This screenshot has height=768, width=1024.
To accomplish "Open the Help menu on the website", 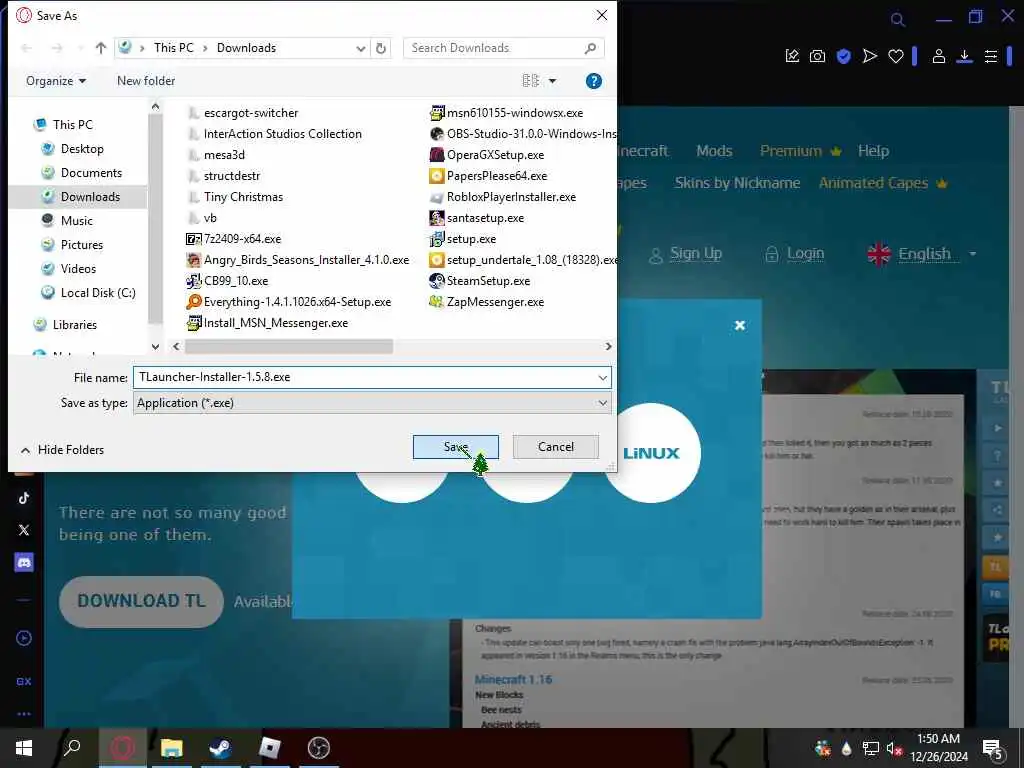I will click(x=873, y=151).
